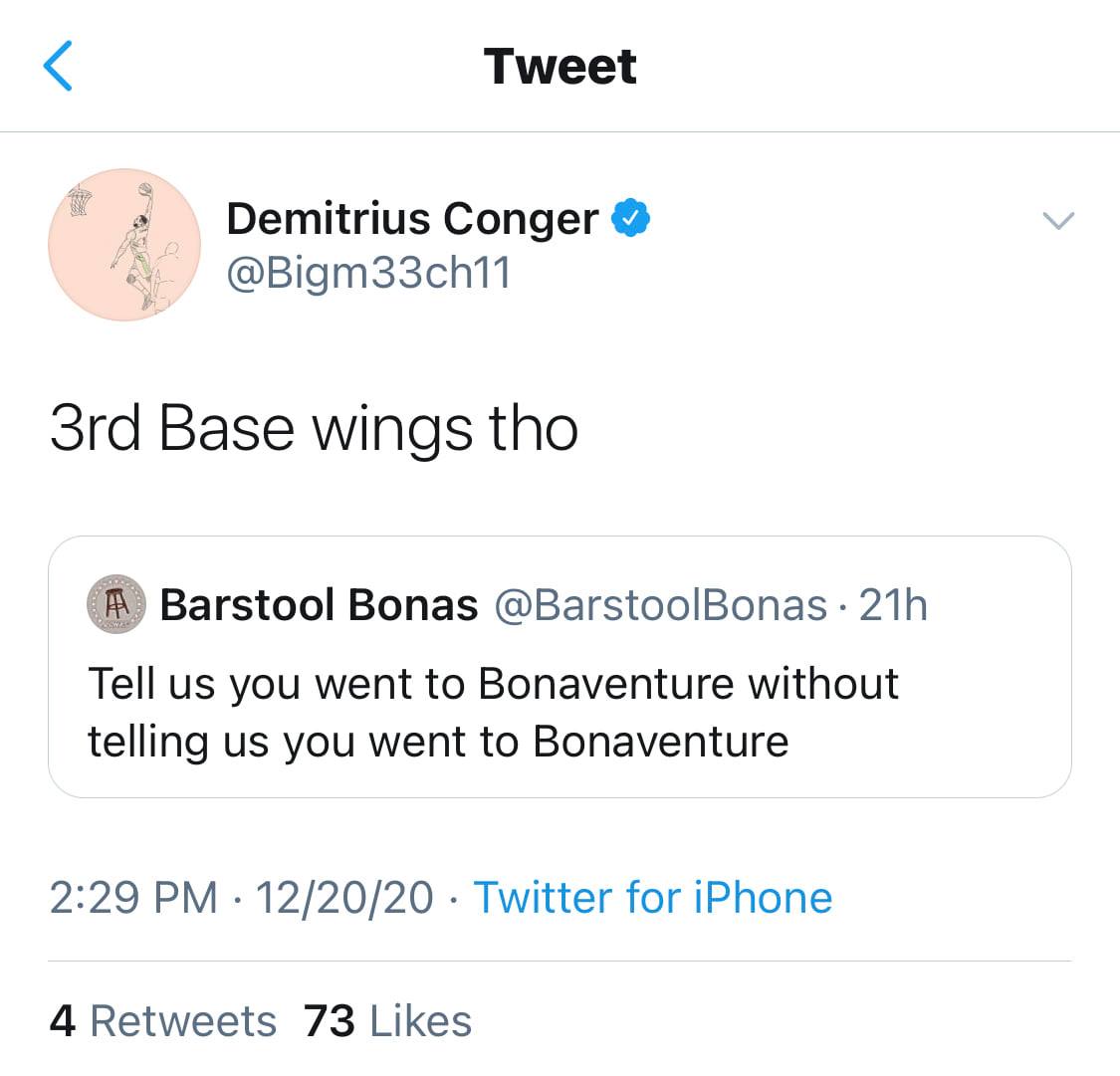Click the blue verified checkmark badge

(630, 218)
